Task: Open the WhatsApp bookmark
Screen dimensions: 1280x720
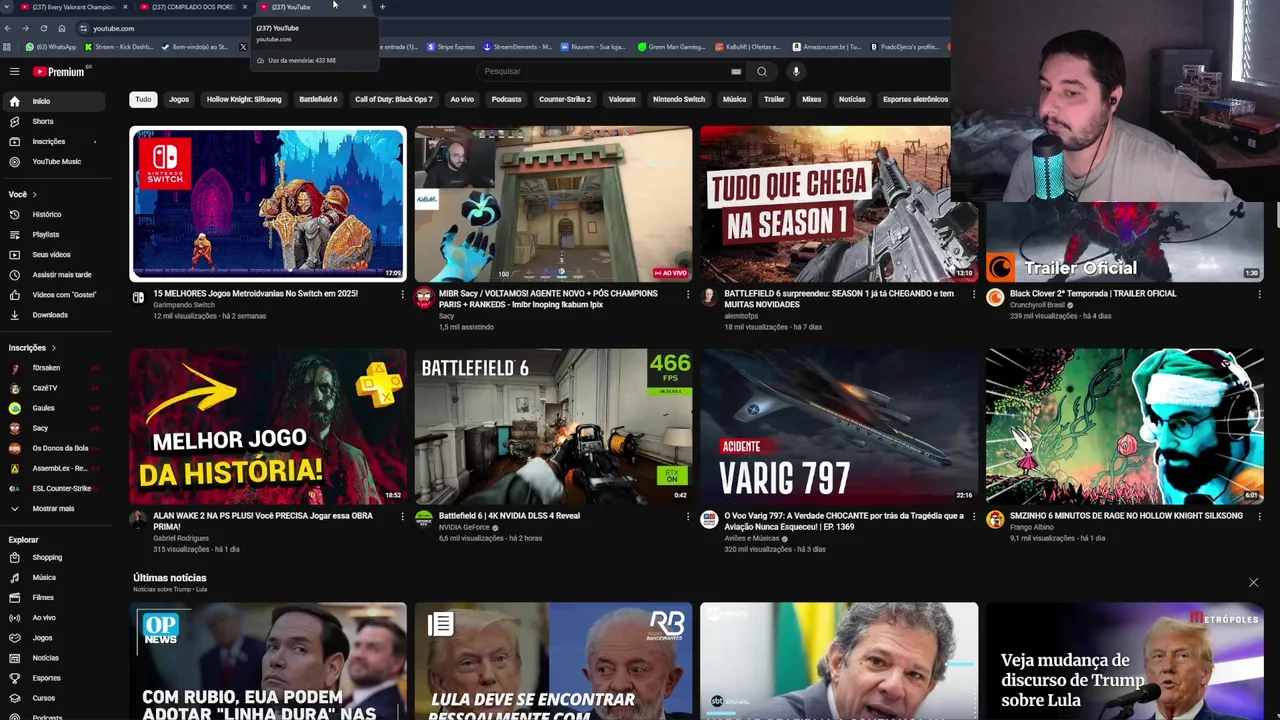Action: tap(51, 47)
